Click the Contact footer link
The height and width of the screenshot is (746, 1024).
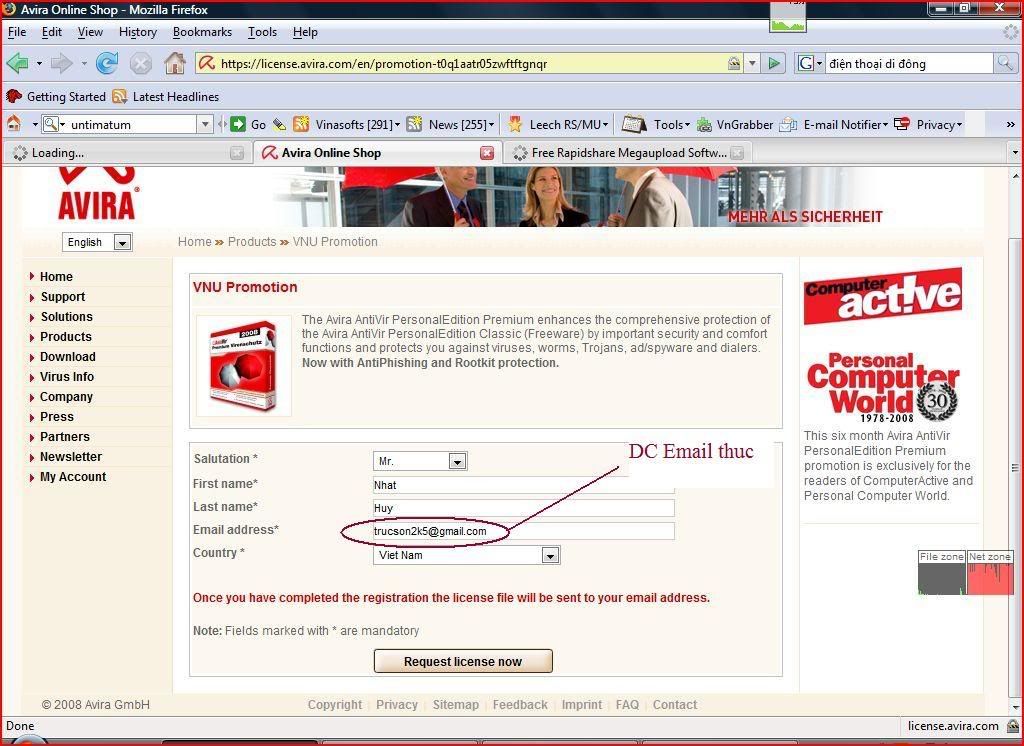coord(675,705)
